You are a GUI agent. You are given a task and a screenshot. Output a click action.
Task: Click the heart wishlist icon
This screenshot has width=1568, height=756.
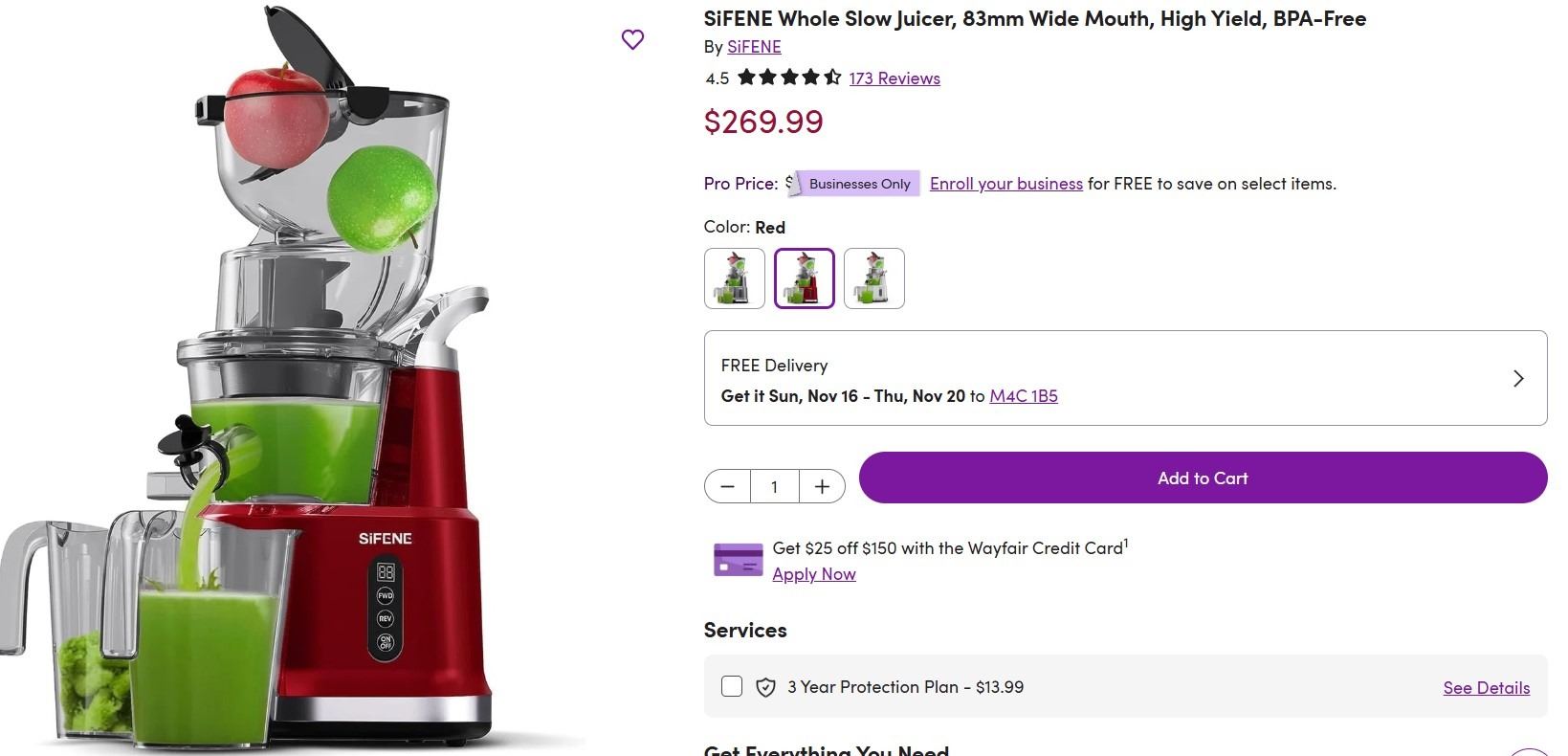point(632,39)
